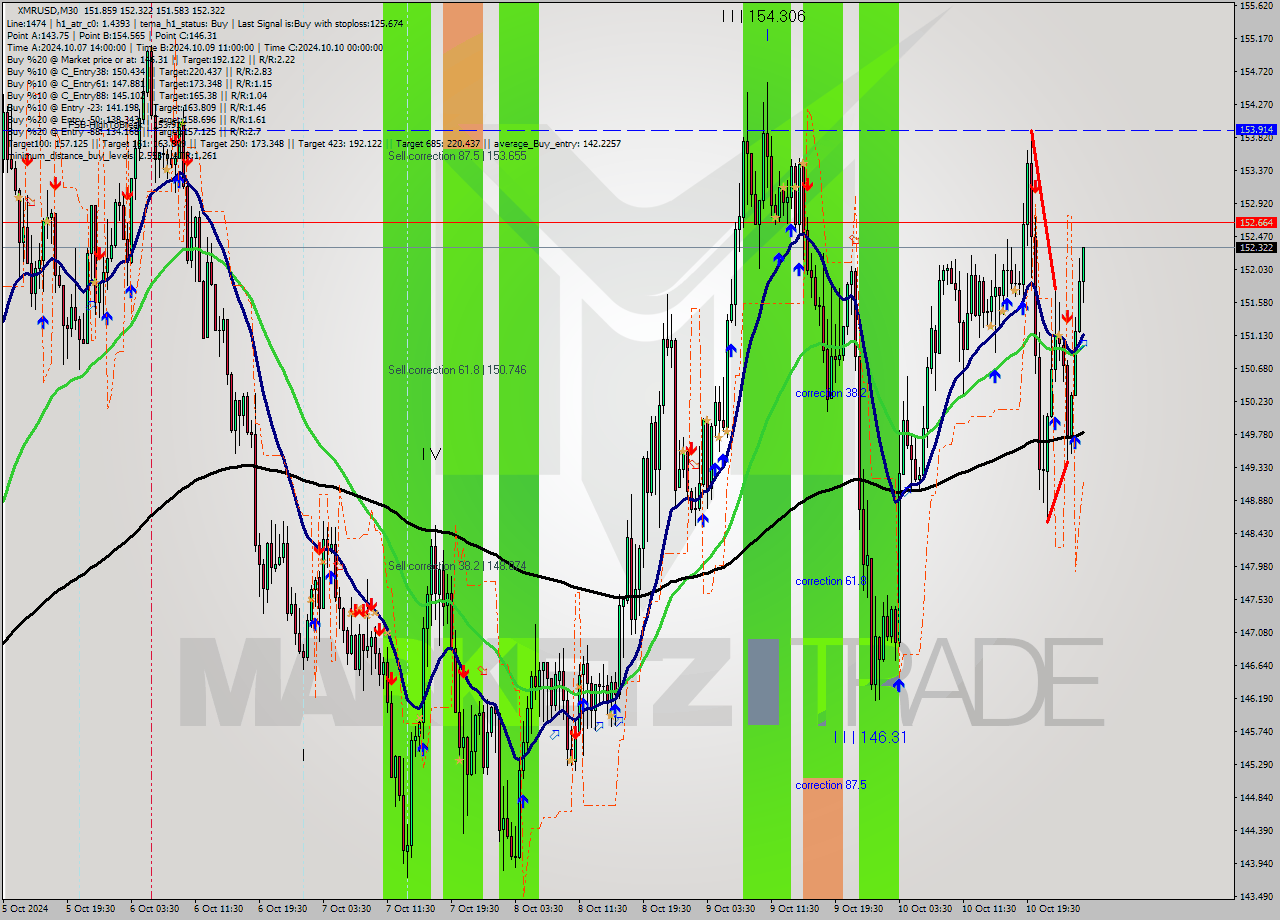Click 146.640 on the price axis

tap(1256, 666)
